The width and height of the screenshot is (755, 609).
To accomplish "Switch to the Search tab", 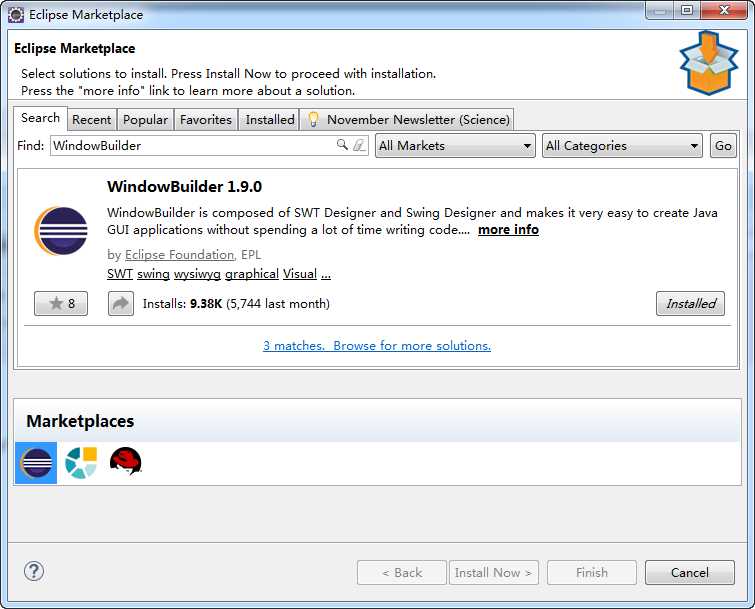I will (x=40, y=118).
